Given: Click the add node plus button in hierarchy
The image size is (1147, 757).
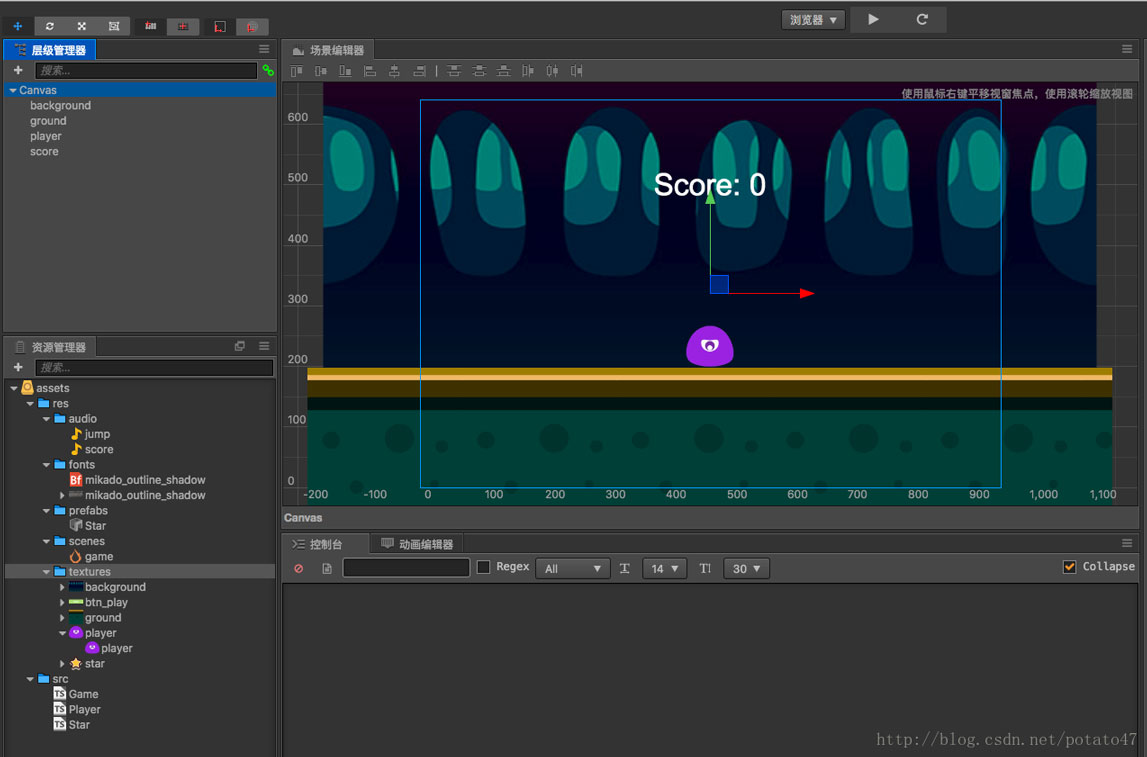Looking at the screenshot, I should pos(18,71).
